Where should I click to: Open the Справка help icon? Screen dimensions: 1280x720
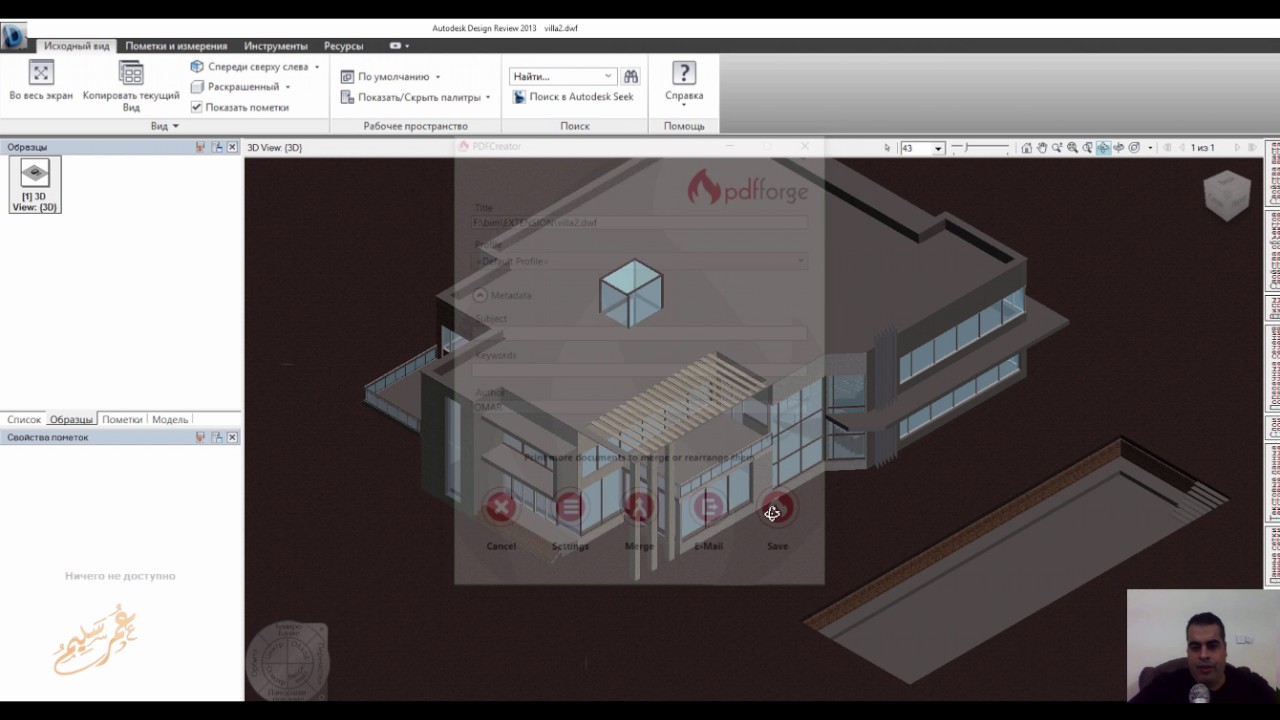tap(684, 73)
